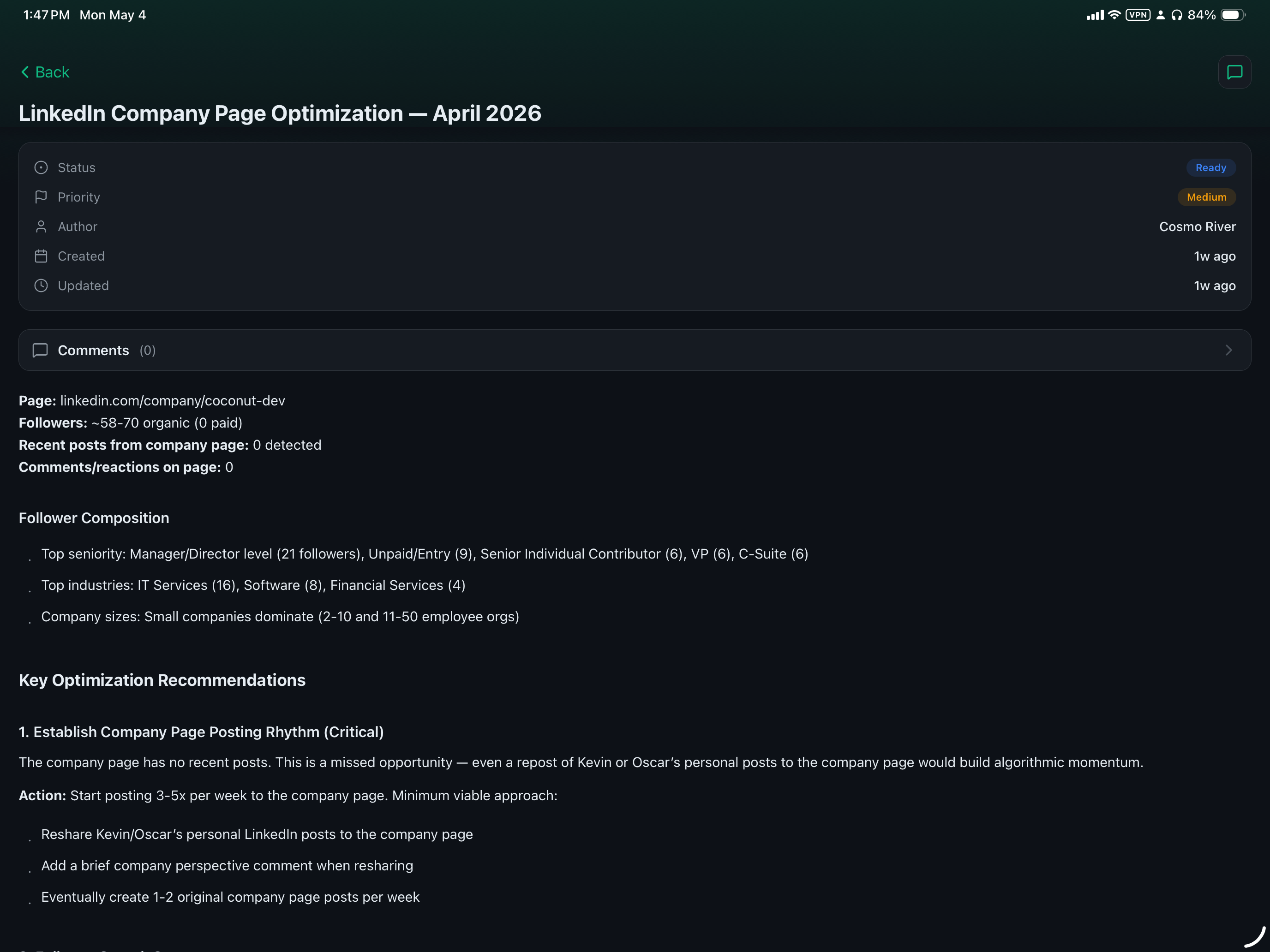The image size is (1270, 952).
Task: Click the Followers ~58-70 organic line
Action: click(130, 423)
